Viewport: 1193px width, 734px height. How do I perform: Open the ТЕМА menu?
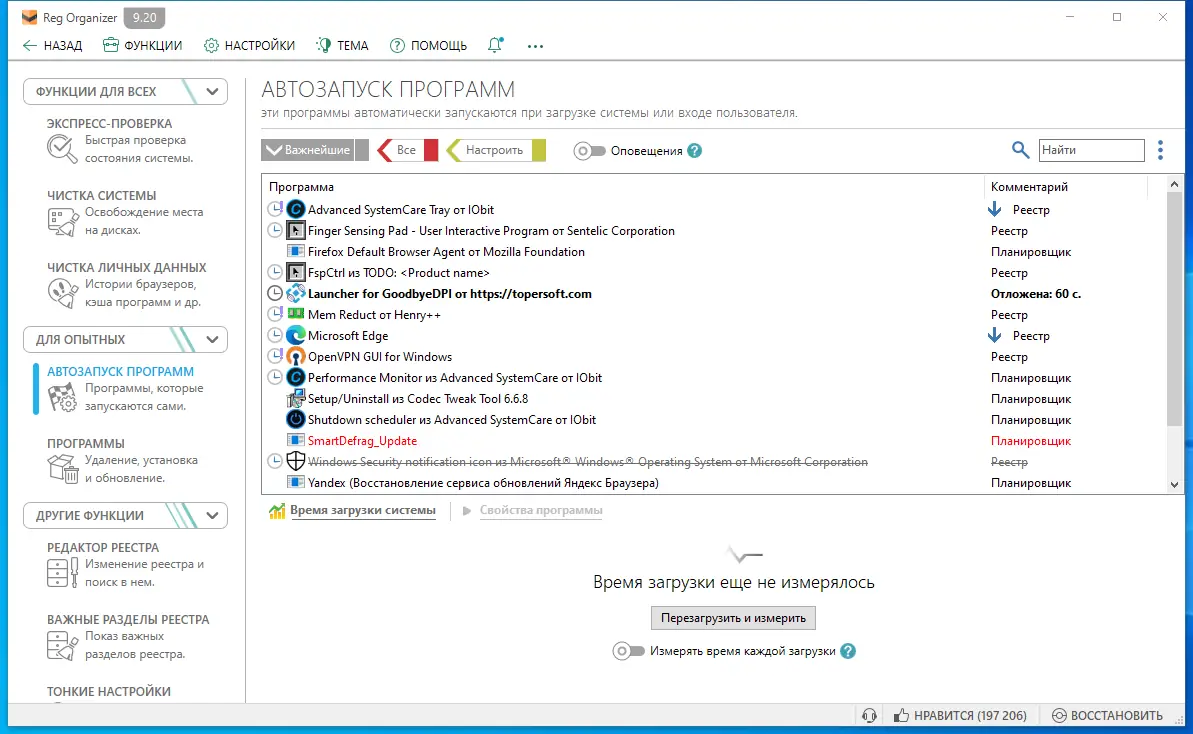click(x=342, y=46)
